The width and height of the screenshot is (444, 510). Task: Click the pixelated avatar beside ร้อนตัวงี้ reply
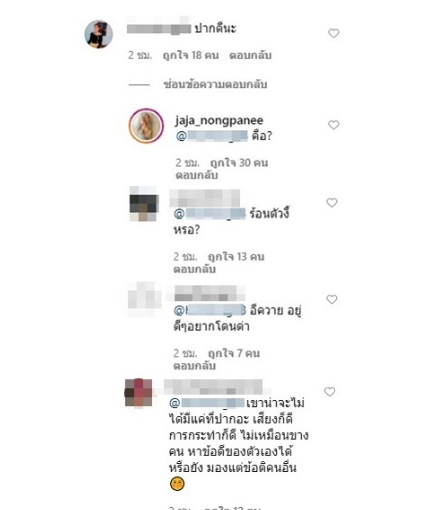(x=143, y=203)
